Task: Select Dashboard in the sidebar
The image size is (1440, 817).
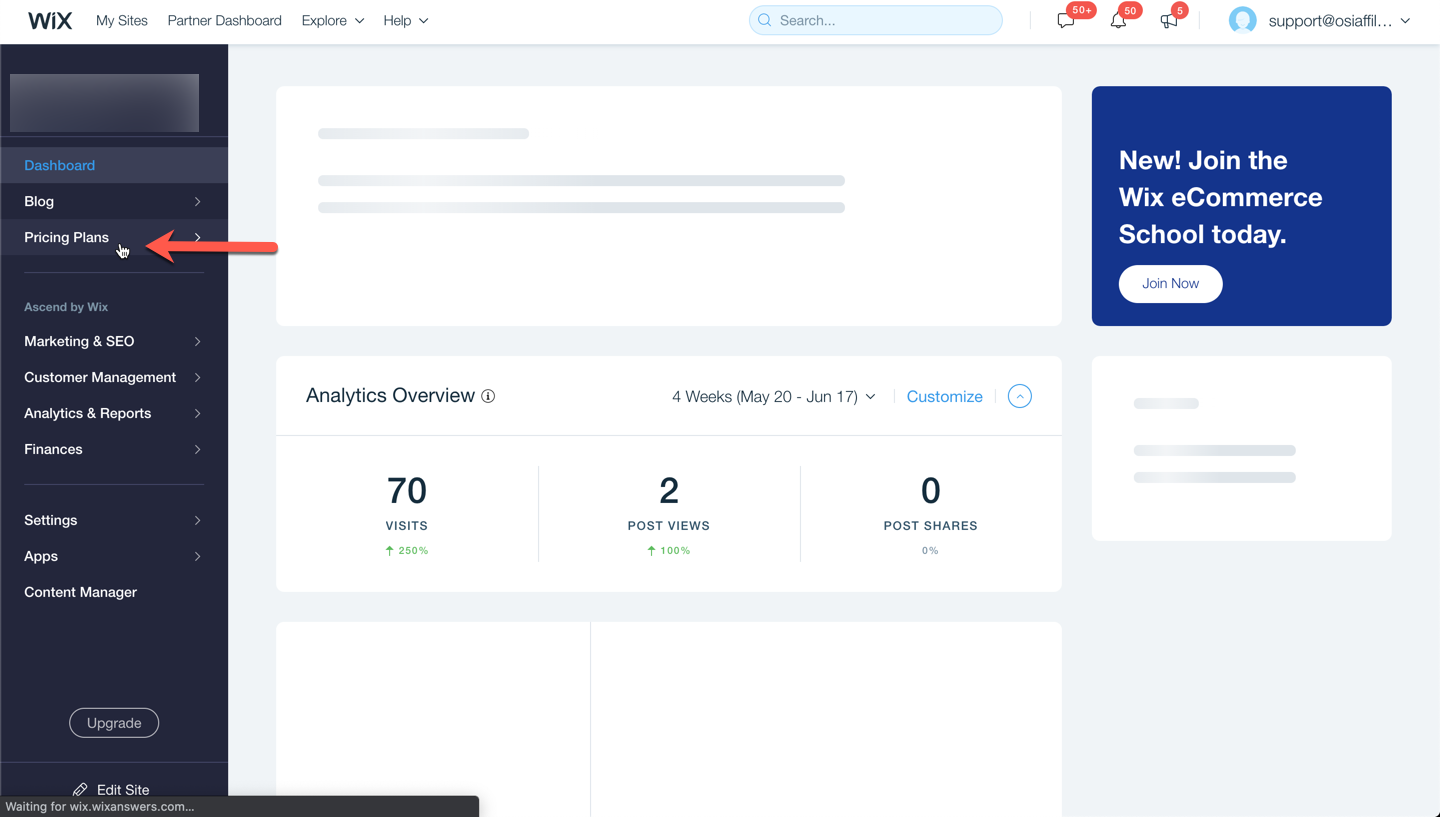Action: click(x=114, y=165)
